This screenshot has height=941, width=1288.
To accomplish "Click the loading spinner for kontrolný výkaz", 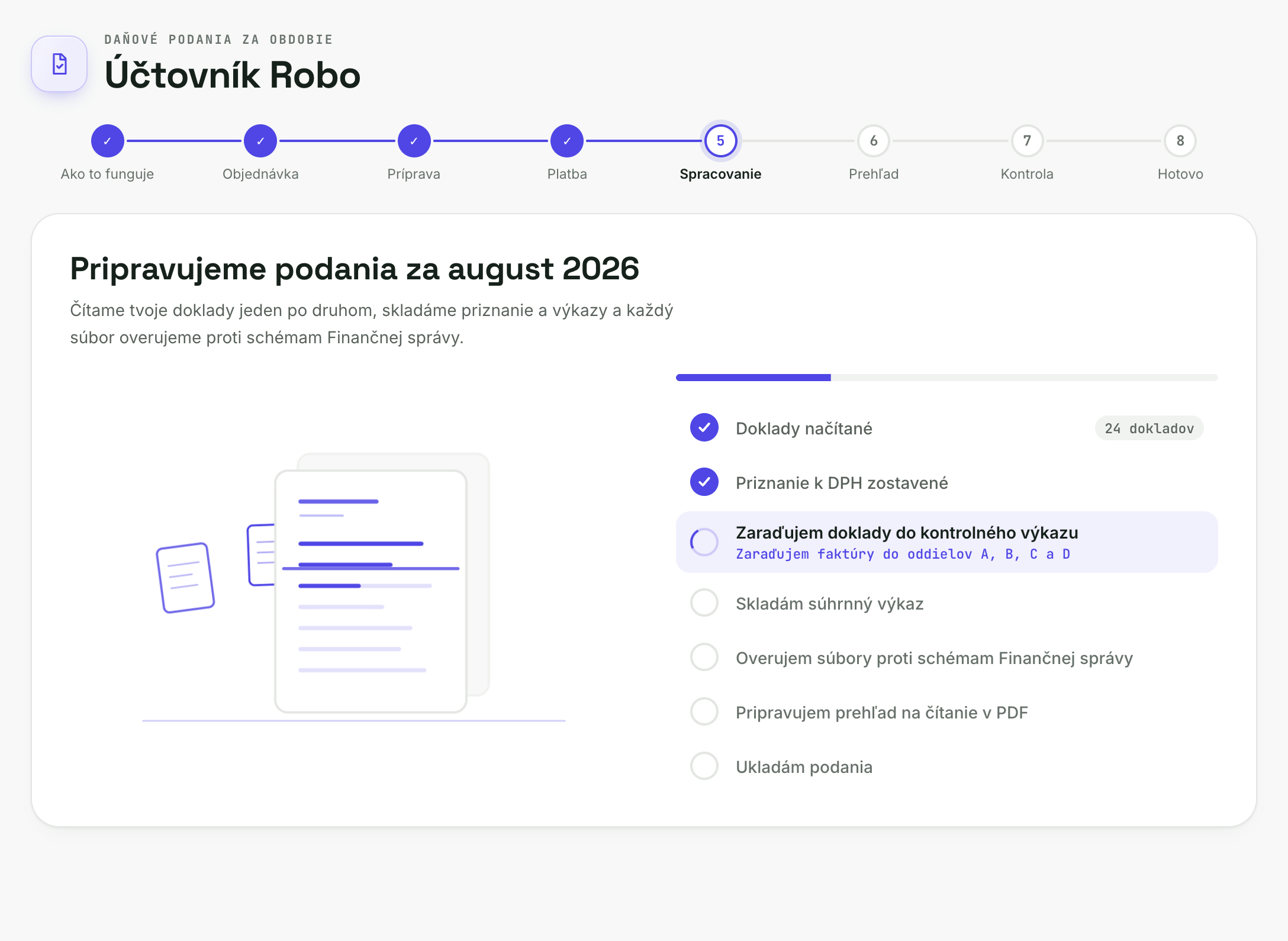I will pyautogui.click(x=704, y=542).
